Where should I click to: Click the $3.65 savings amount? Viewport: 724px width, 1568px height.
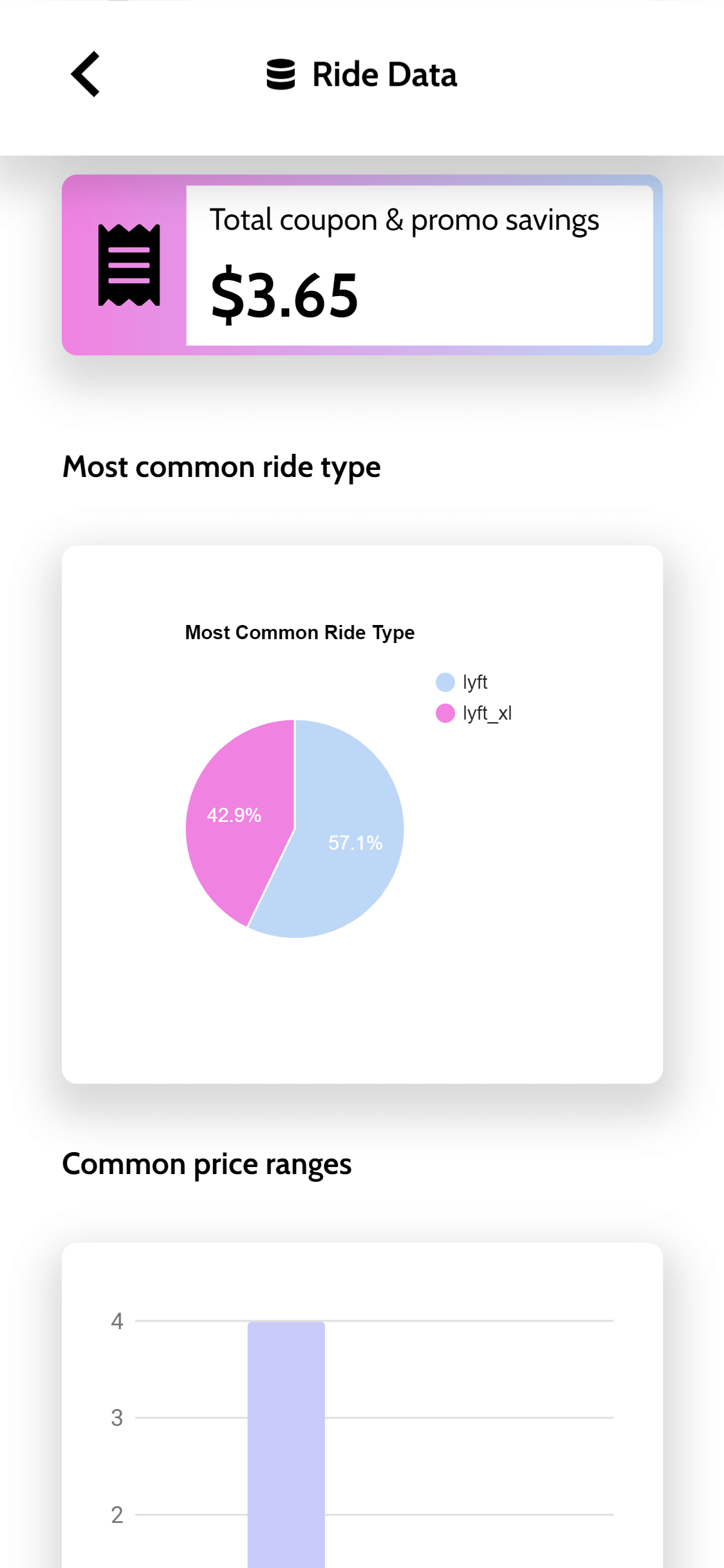coord(284,295)
